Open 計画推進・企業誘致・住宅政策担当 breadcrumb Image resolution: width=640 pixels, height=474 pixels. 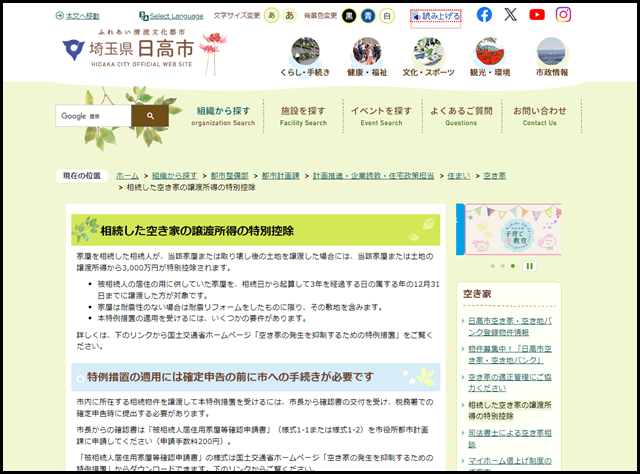pyautogui.click(x=373, y=176)
